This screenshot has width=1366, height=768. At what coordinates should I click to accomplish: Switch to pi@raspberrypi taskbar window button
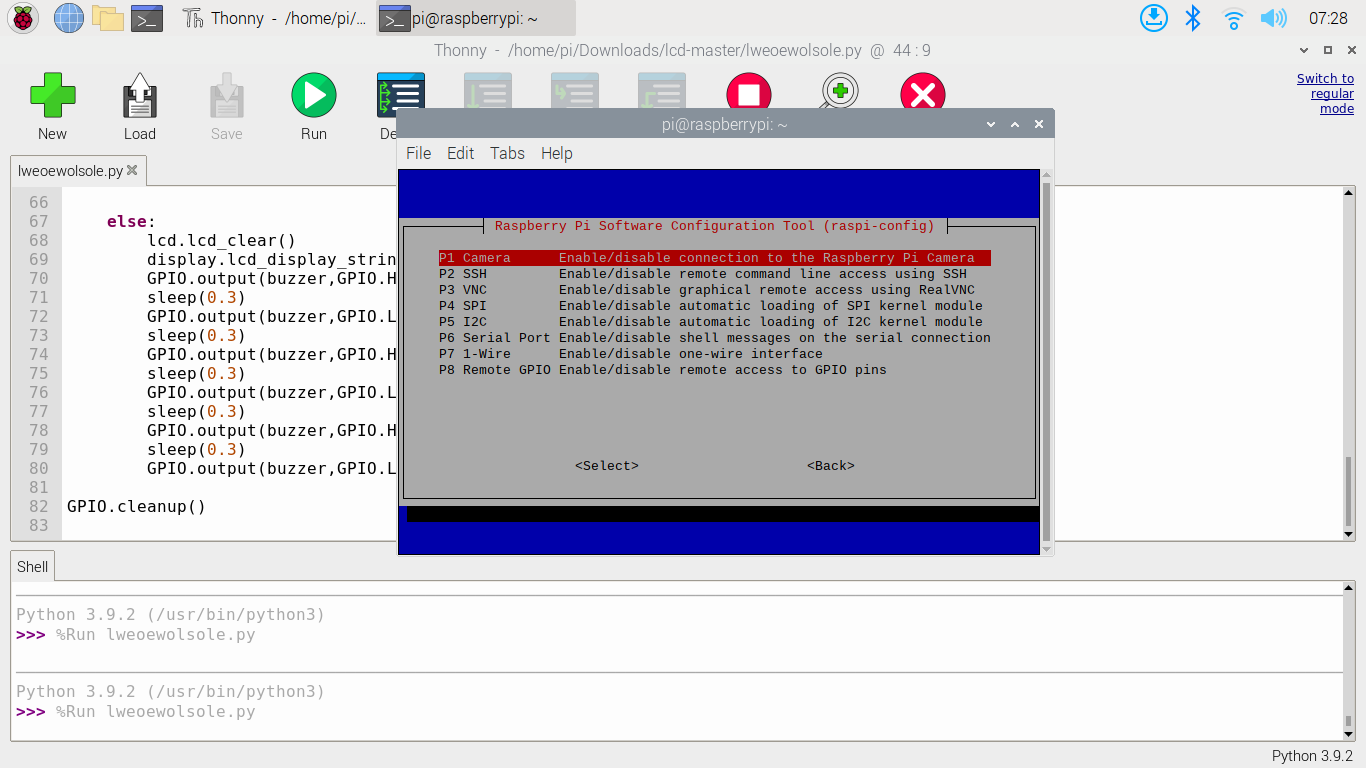coord(476,18)
